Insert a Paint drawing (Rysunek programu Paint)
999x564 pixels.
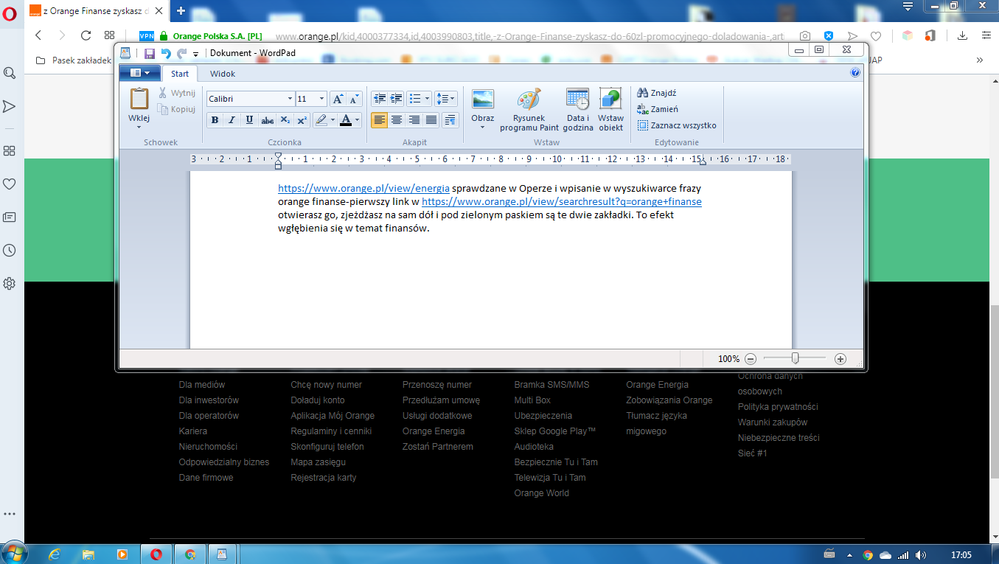coord(529,101)
